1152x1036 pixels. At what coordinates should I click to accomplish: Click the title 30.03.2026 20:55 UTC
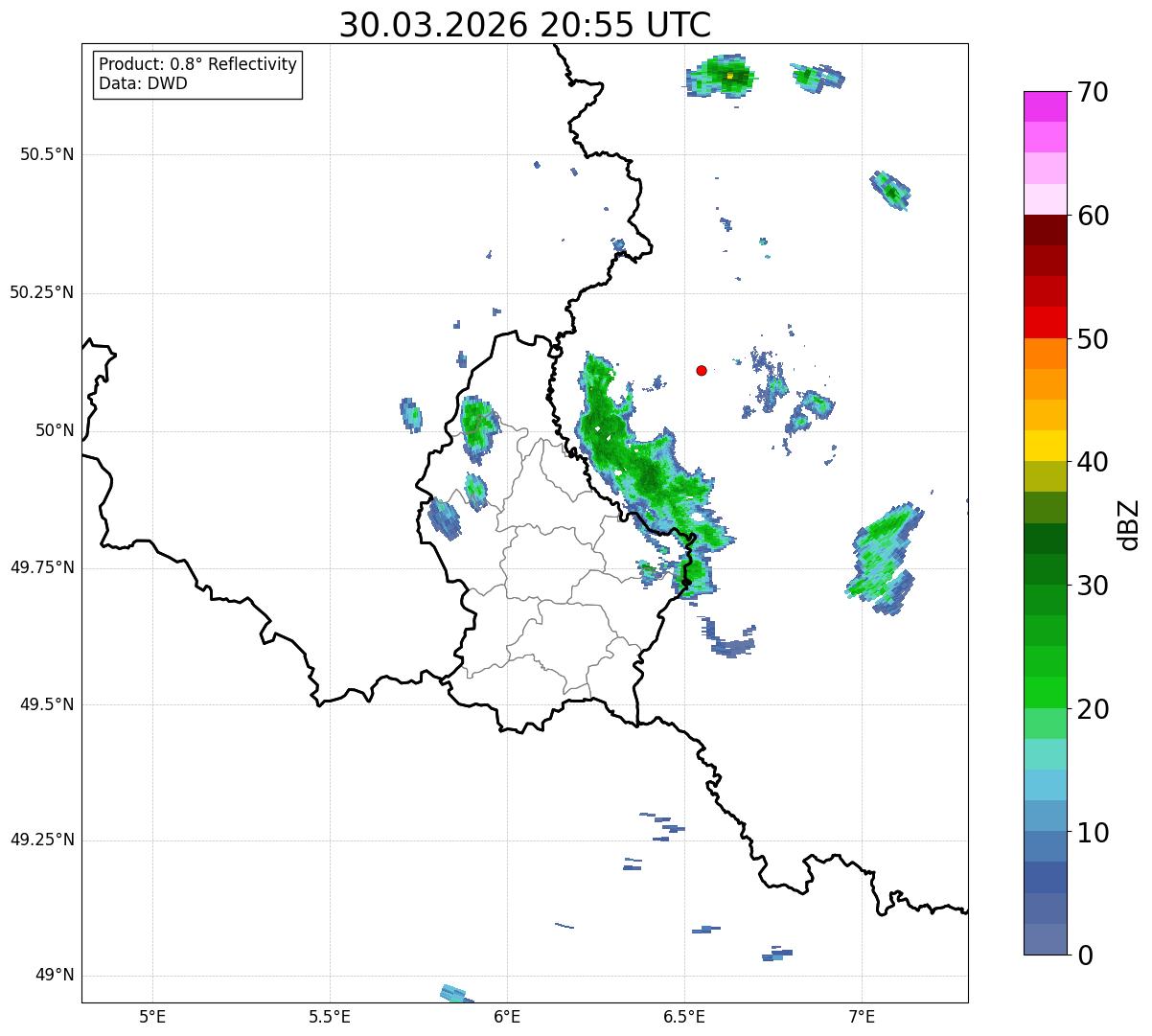click(x=525, y=25)
